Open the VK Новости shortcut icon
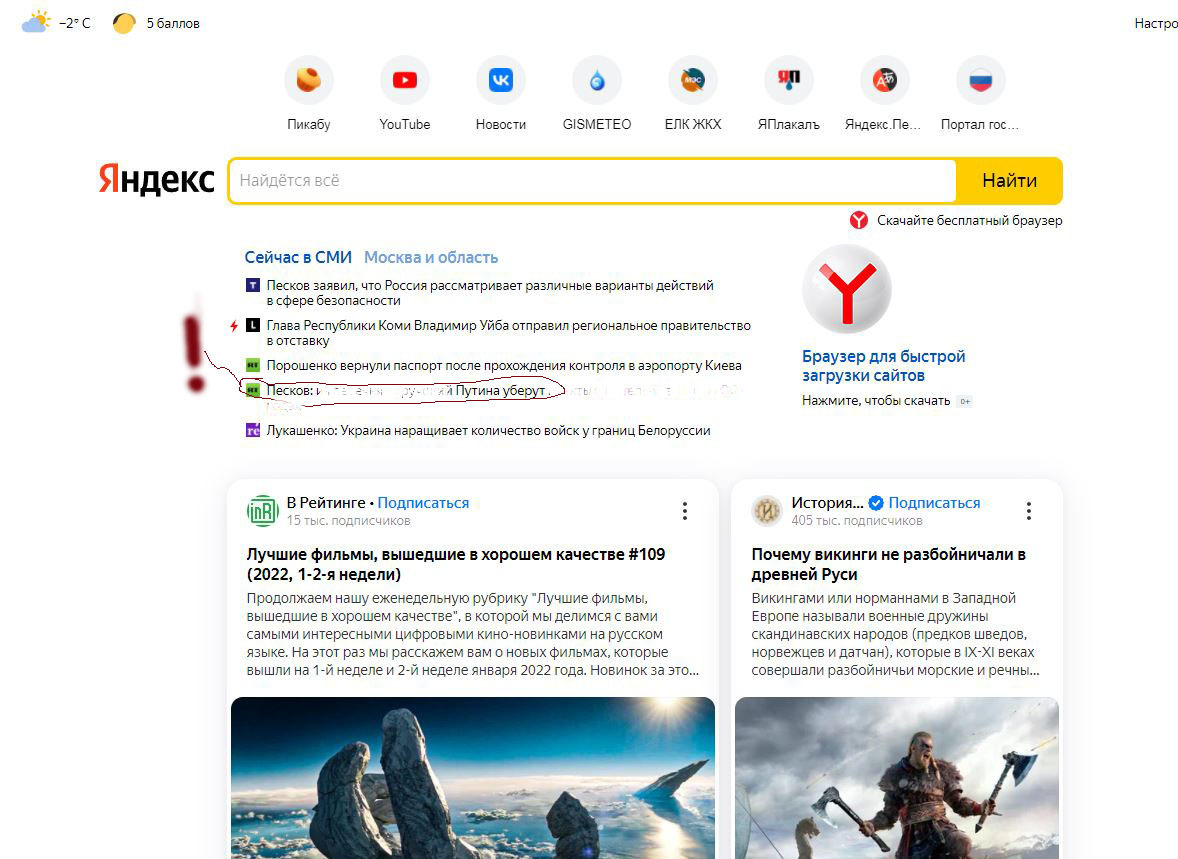1178x859 pixels. [x=501, y=80]
